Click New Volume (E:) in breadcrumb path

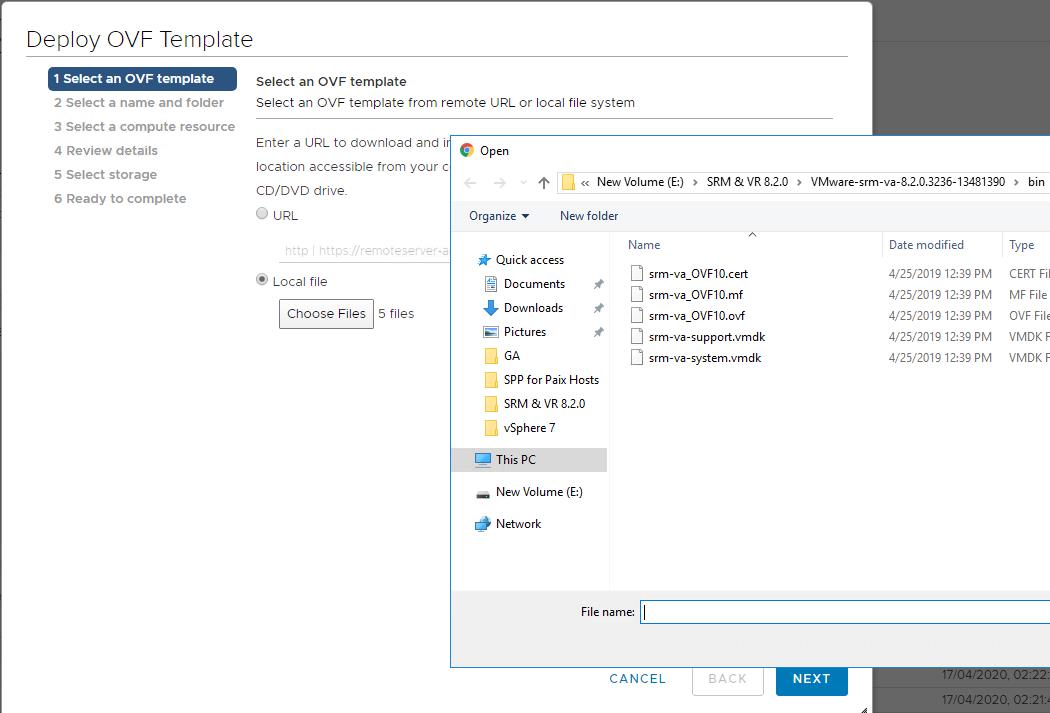coord(640,182)
